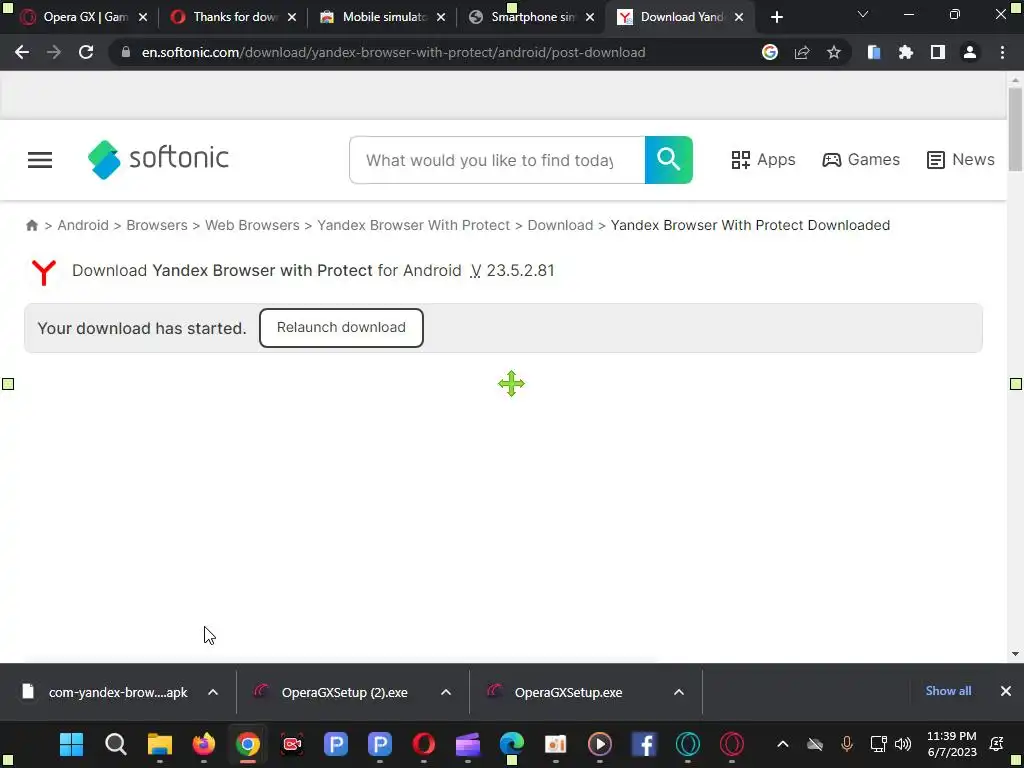The height and width of the screenshot is (768, 1024).
Task: Click the Relaunch download button
Action: coord(341,328)
